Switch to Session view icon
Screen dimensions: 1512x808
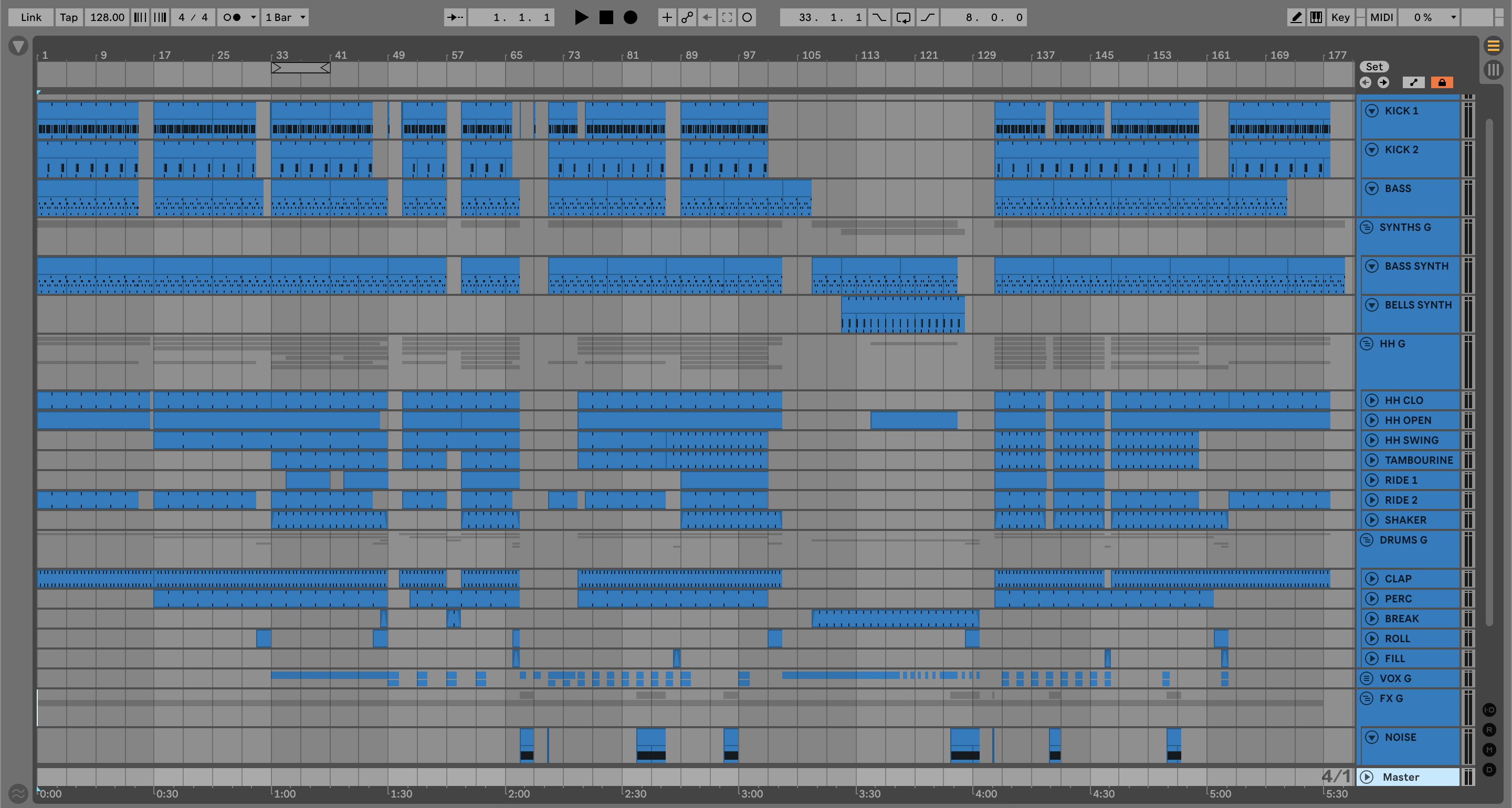click(x=1493, y=70)
